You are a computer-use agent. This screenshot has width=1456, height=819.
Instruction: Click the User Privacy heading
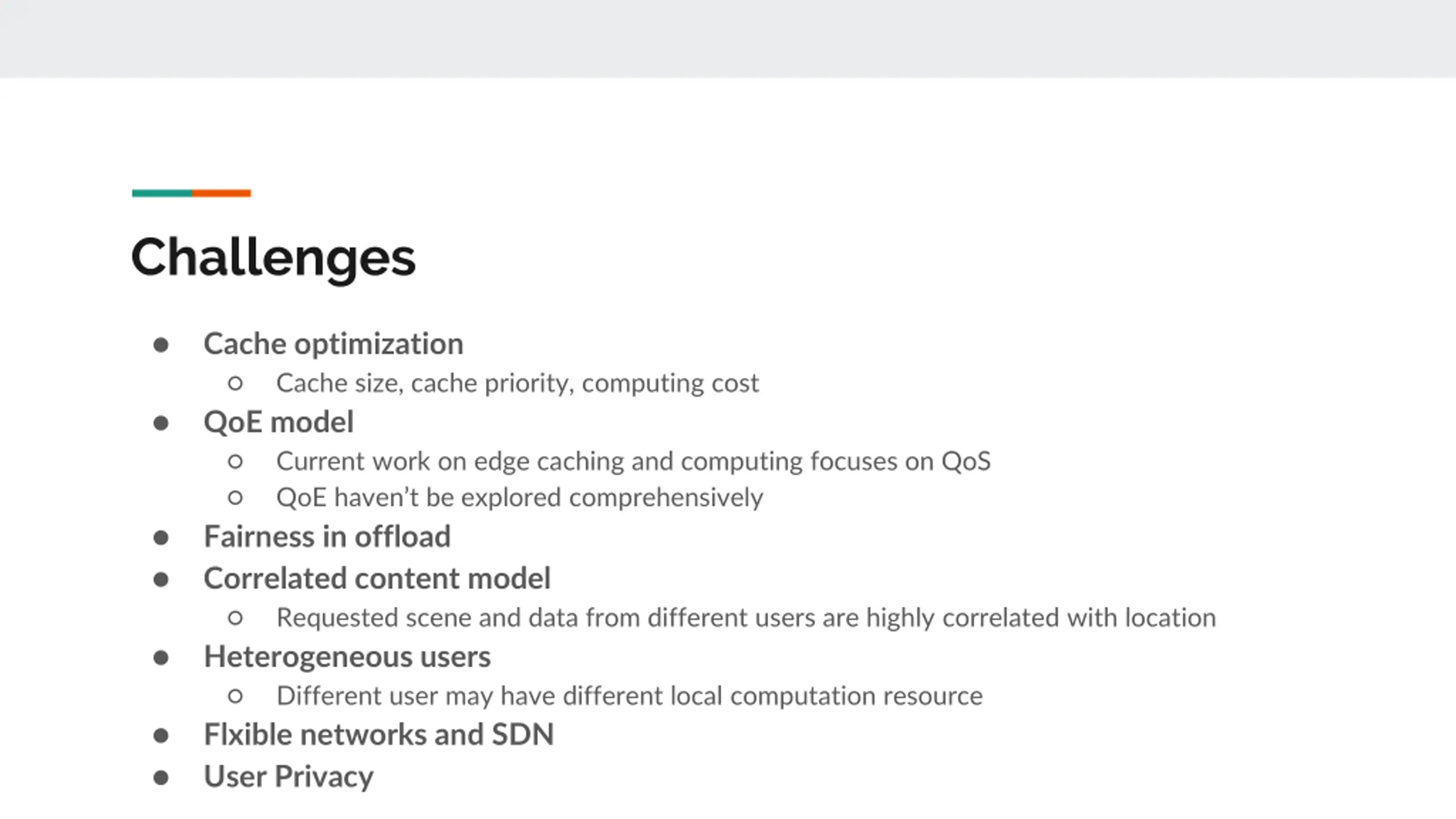288,777
